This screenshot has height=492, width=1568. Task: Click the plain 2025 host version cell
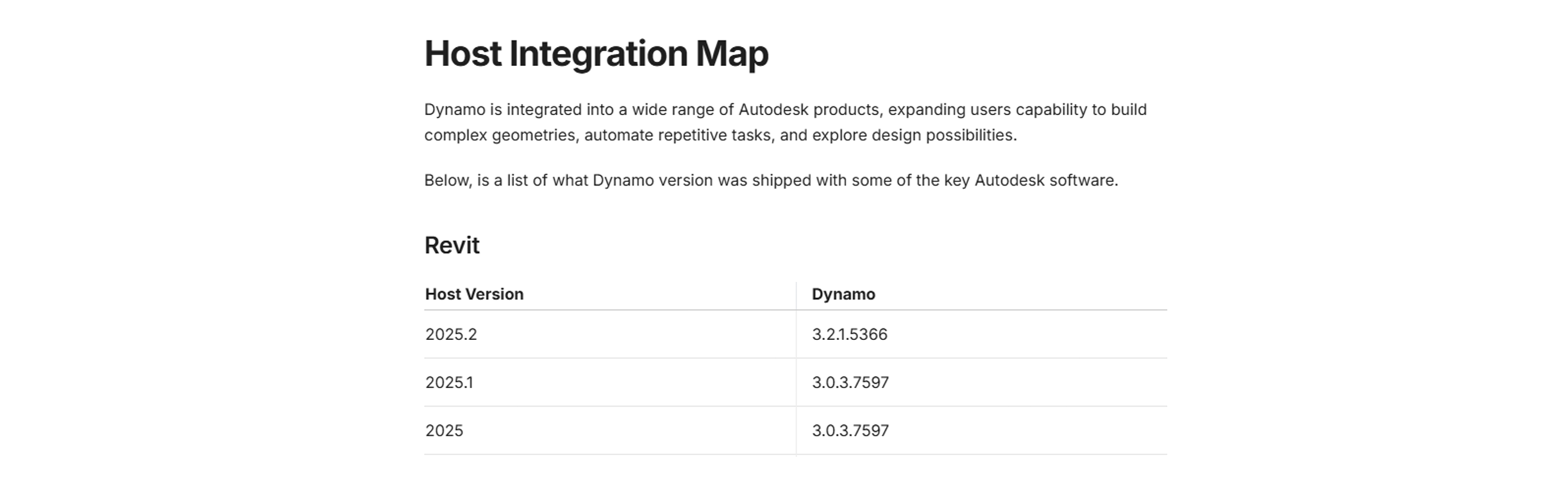[444, 430]
